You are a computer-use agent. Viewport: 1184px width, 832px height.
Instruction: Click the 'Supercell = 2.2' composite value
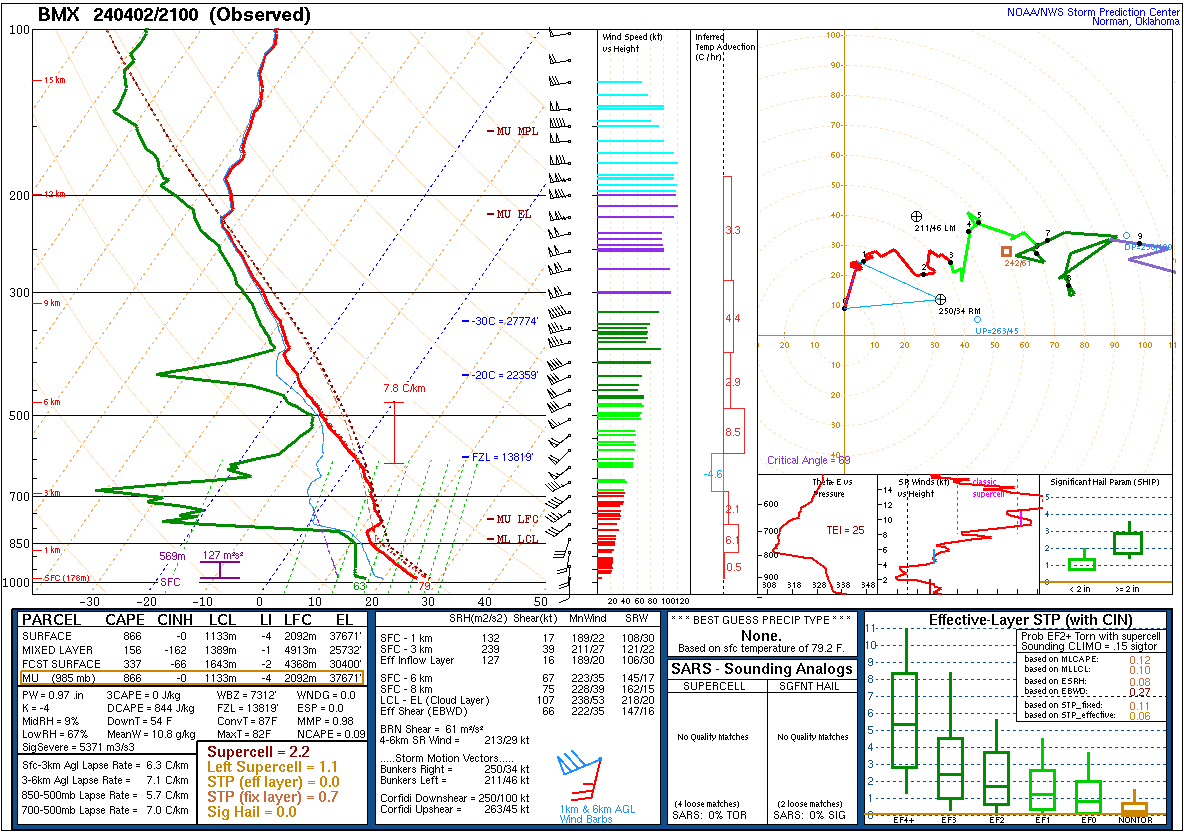(x=258, y=752)
